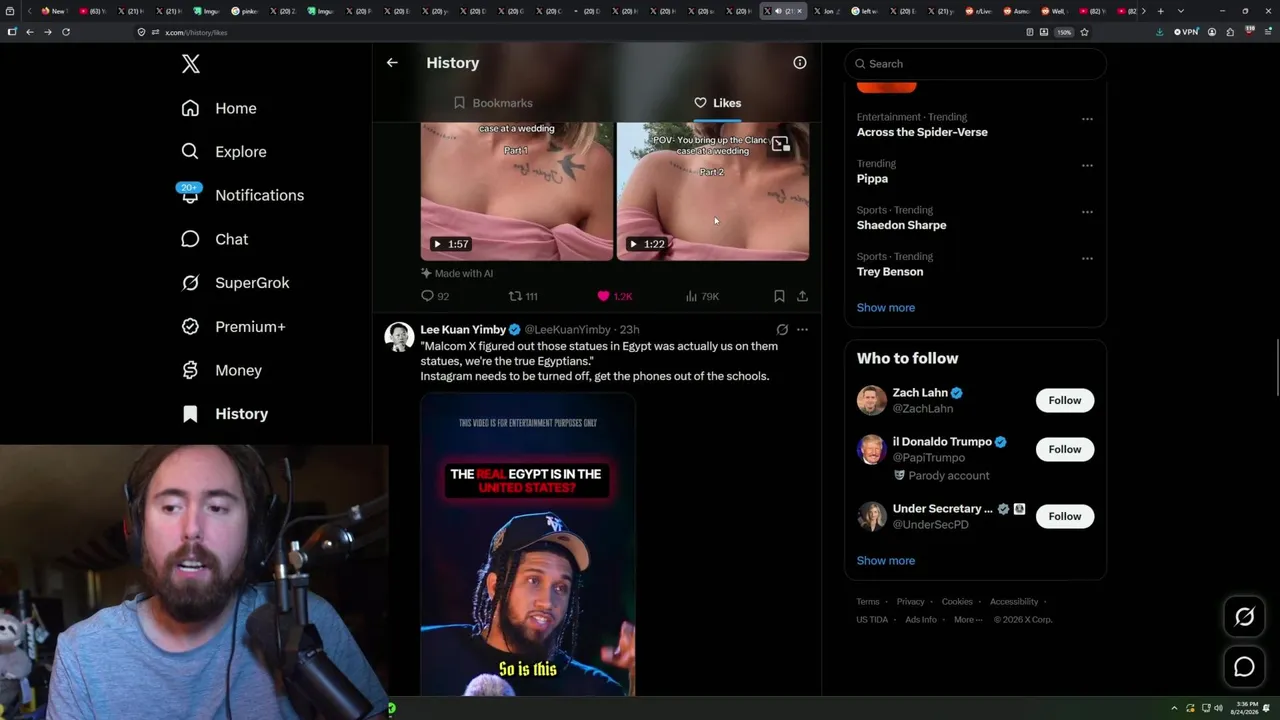Open SuperGrok in the sidebar

235,283
